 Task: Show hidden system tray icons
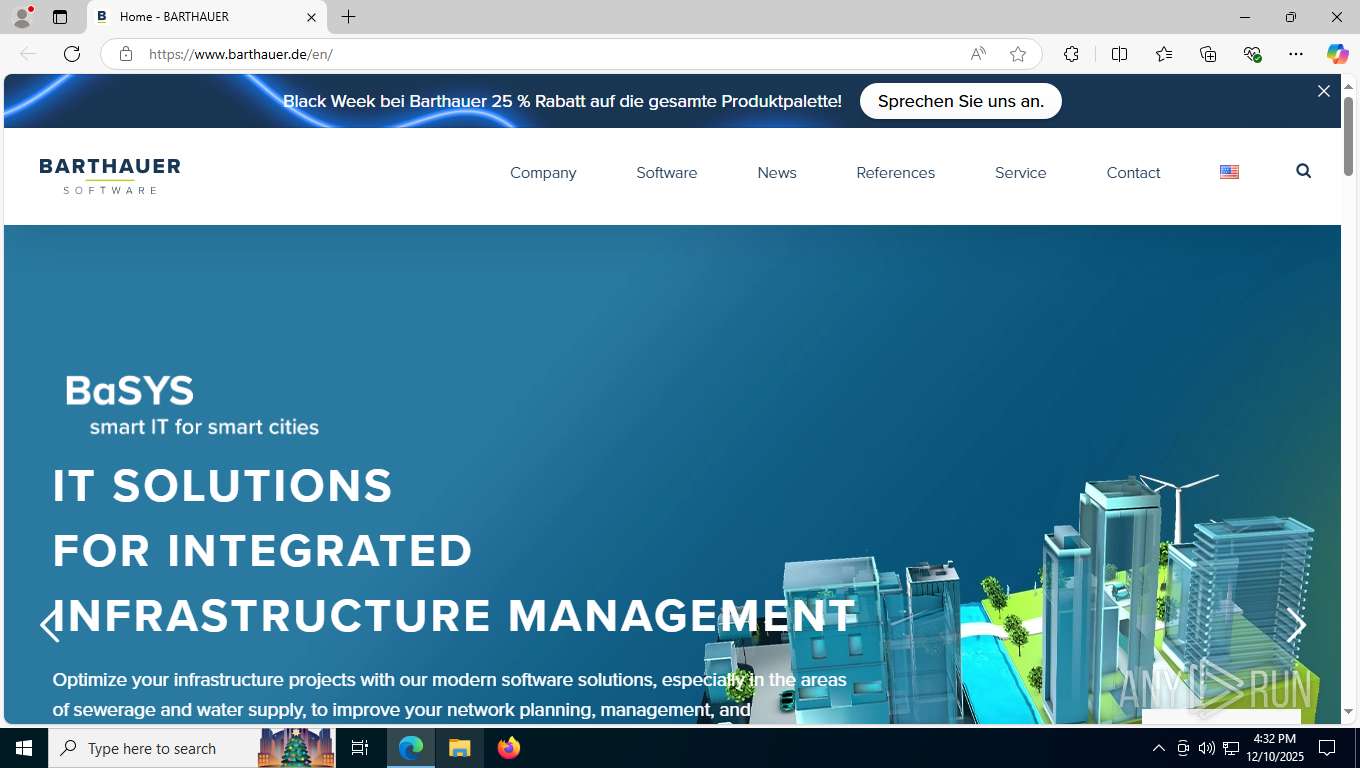pyautogui.click(x=1159, y=748)
